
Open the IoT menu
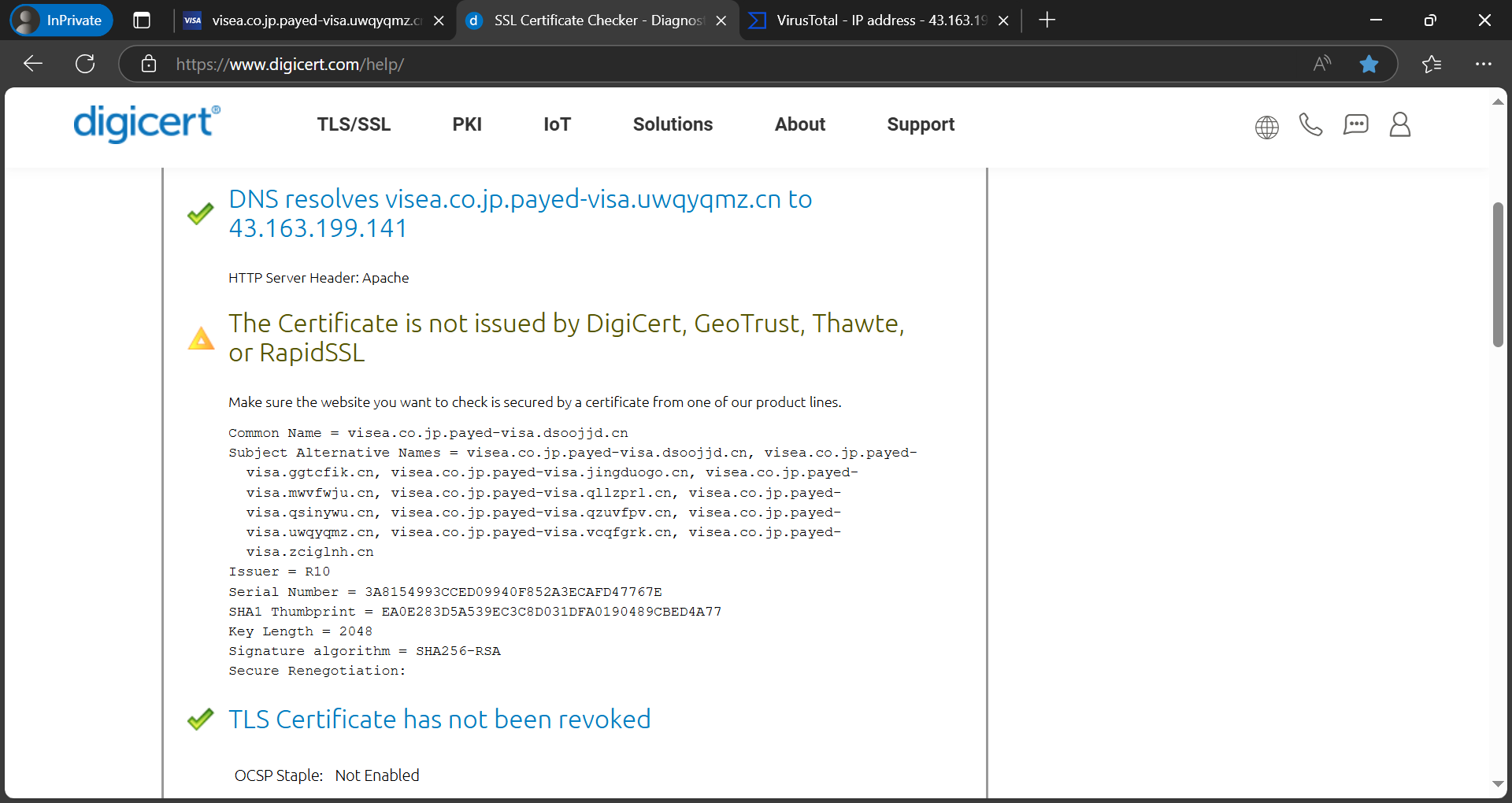(557, 124)
